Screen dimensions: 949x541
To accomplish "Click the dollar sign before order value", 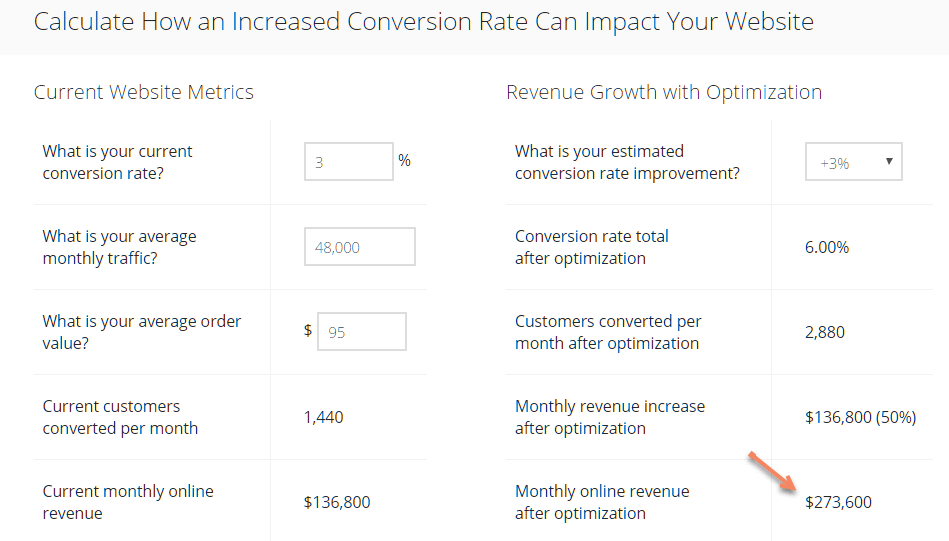I will (308, 330).
